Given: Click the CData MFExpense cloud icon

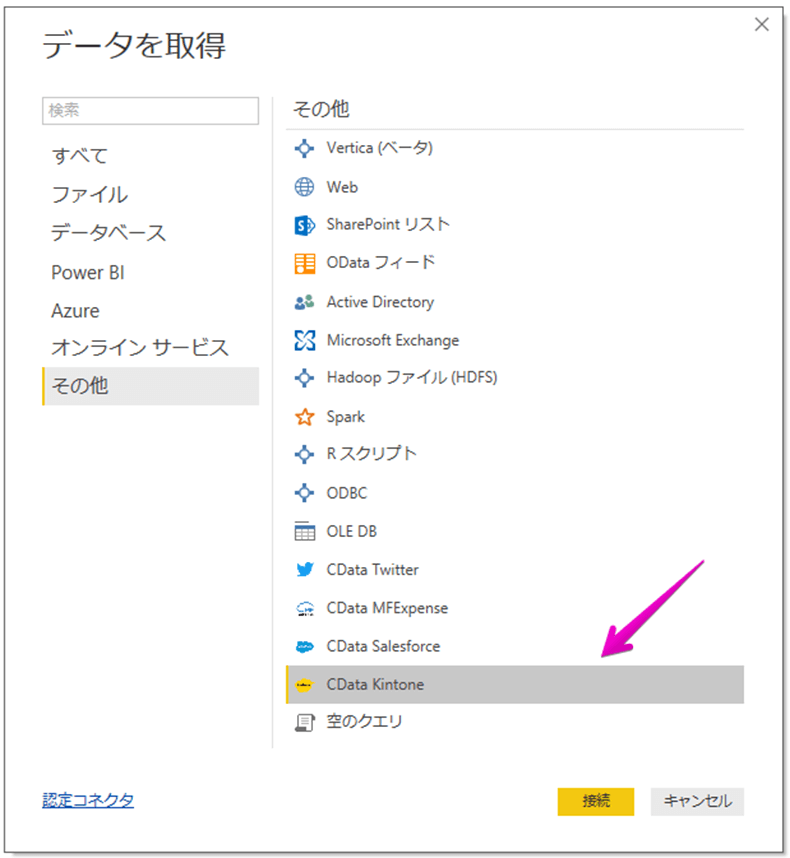Looking at the screenshot, I should click(x=305, y=608).
